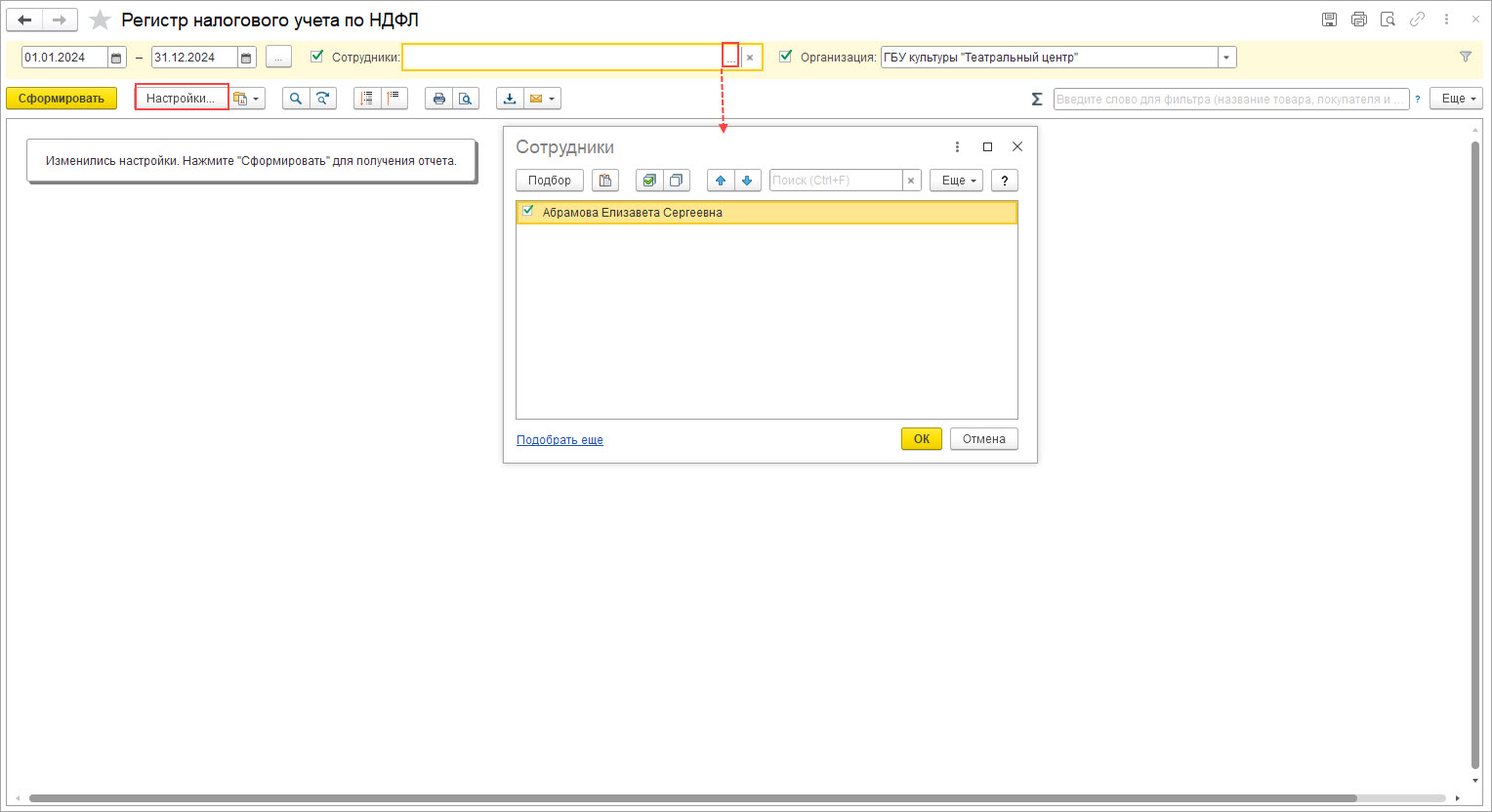Click the Сотрудники text input field
The width and height of the screenshot is (1492, 812).
562,58
